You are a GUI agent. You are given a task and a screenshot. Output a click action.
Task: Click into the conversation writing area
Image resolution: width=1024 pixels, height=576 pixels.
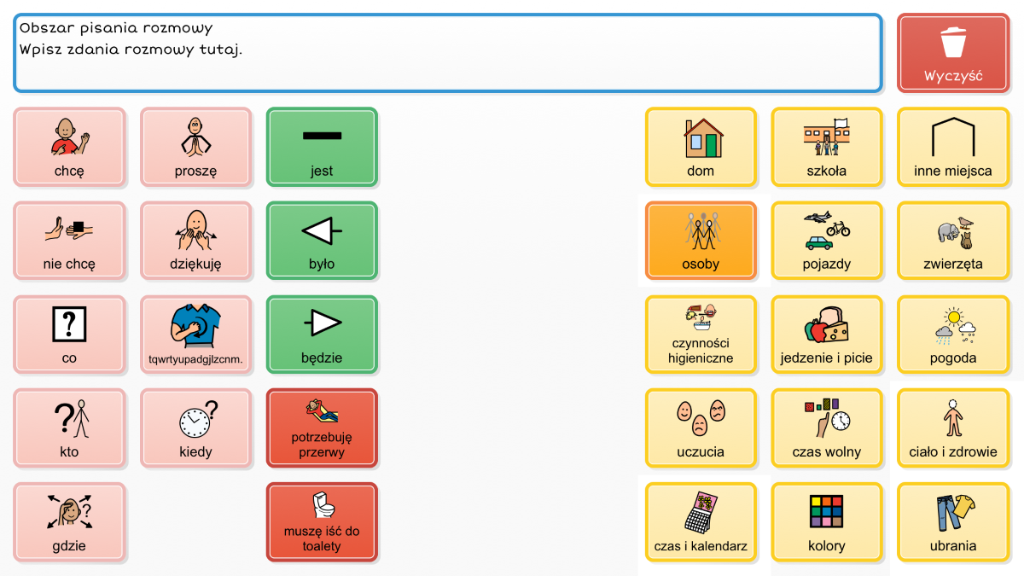point(447,53)
